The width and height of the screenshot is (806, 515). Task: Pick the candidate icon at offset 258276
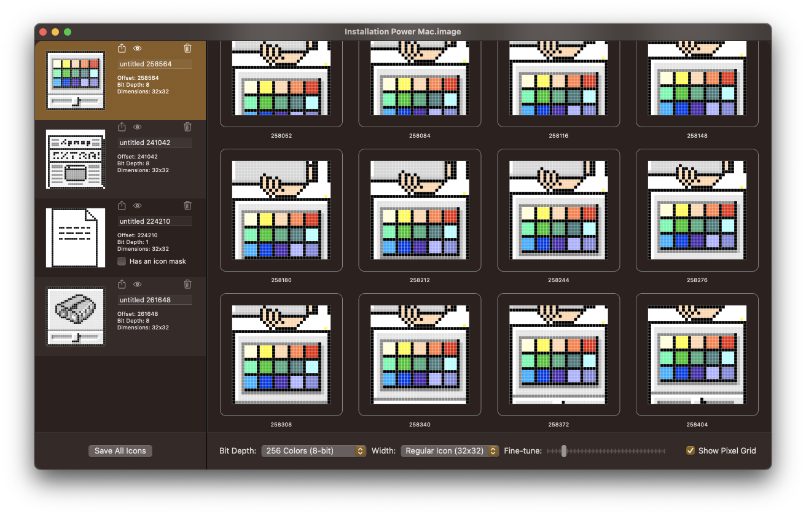[x=697, y=210]
